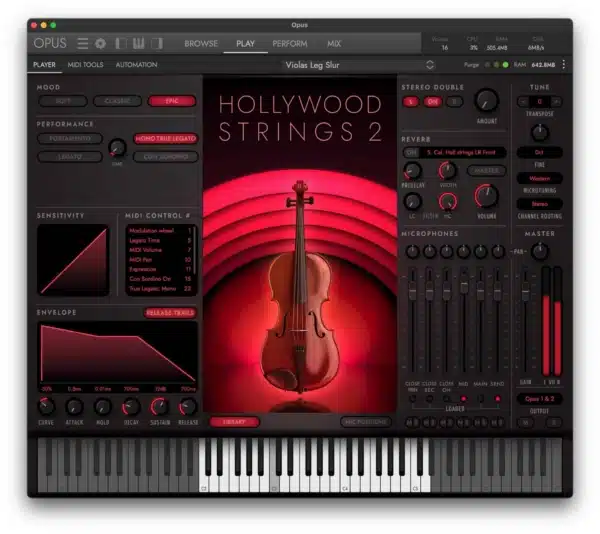
Task: Enable the Classic mood
Action: (117, 101)
